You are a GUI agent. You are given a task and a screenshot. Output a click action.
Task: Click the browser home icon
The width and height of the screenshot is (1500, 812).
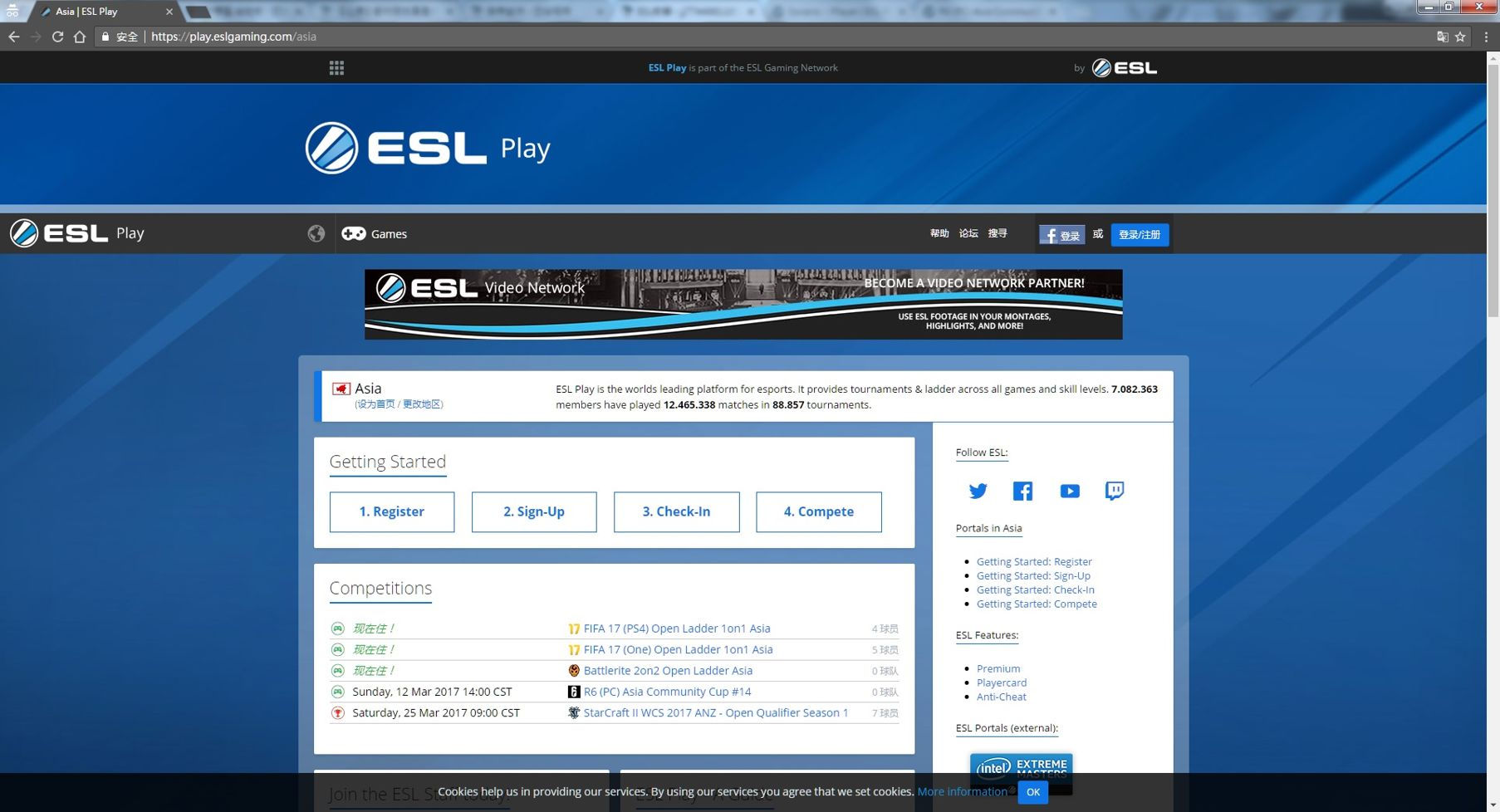tap(80, 37)
